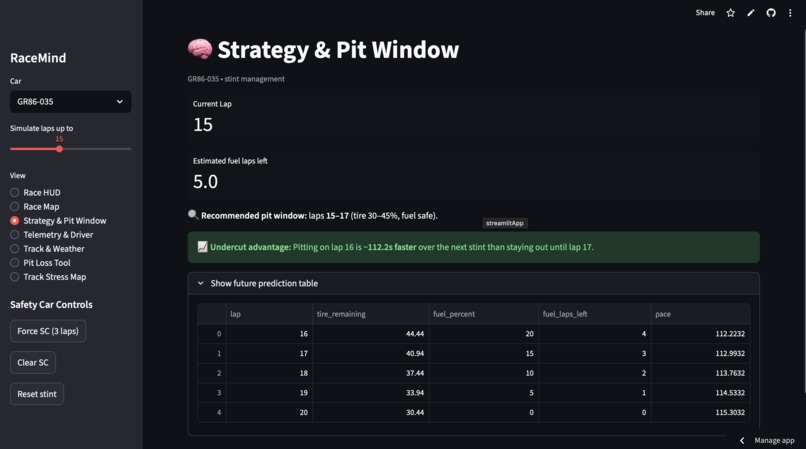Image resolution: width=806 pixels, height=449 pixels.
Task: Collapse the future prediction table expander
Action: [473, 283]
